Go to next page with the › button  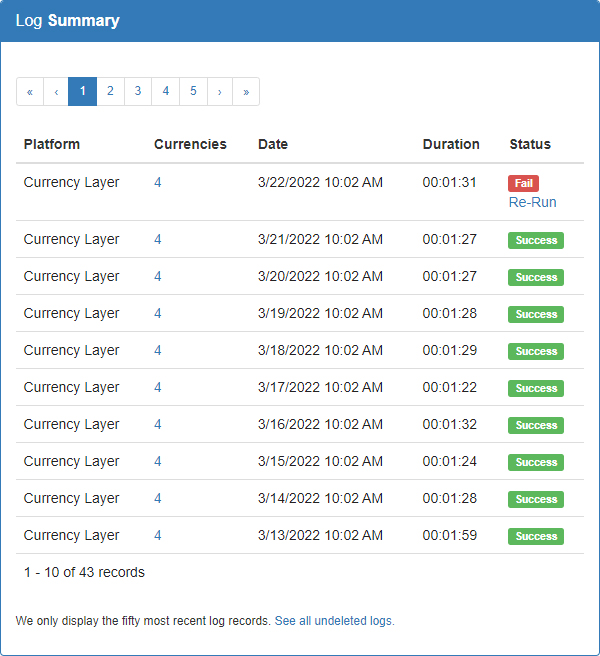point(220,92)
